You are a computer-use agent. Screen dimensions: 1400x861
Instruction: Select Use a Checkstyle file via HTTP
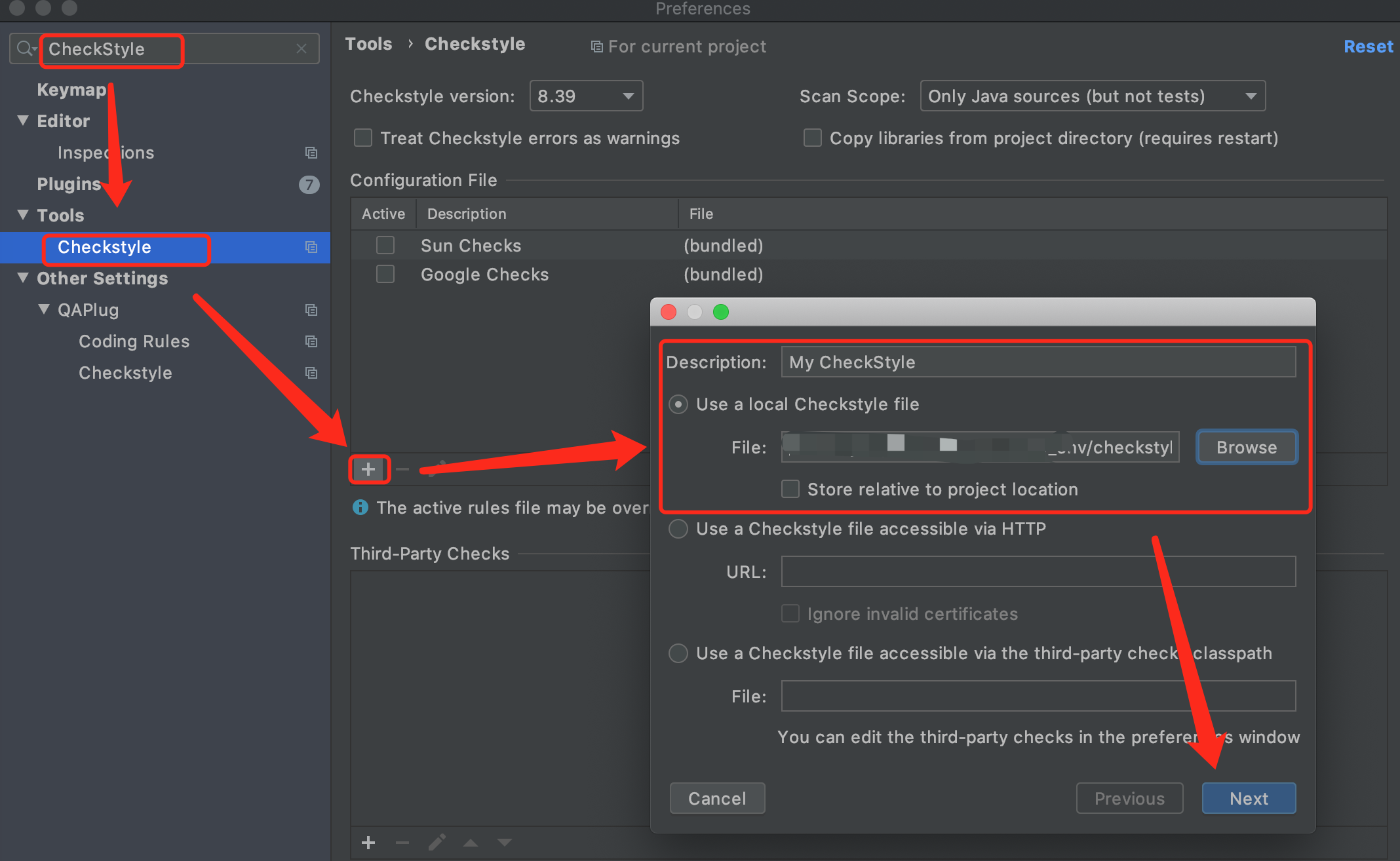[x=678, y=529]
